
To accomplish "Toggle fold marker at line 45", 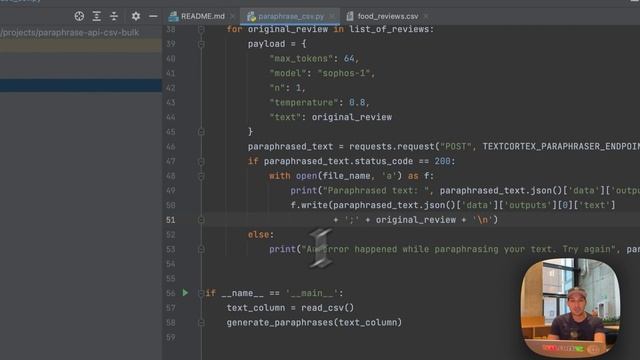I will pyautogui.click(x=201, y=132).
